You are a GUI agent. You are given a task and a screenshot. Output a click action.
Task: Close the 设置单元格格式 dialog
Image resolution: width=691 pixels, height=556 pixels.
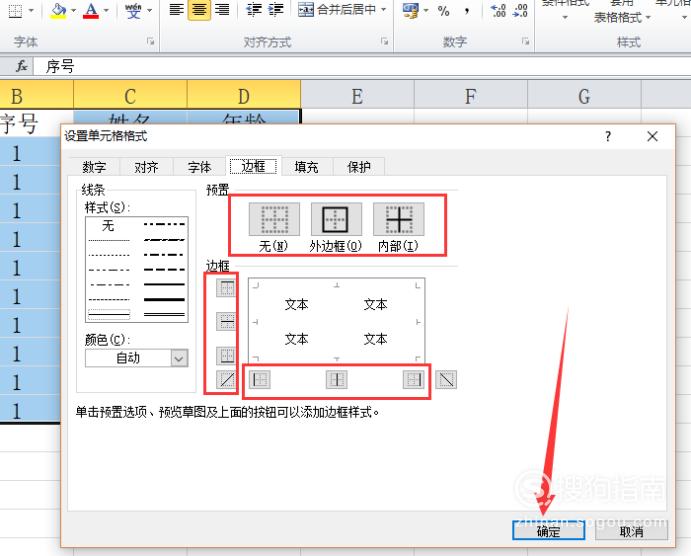[x=652, y=137]
